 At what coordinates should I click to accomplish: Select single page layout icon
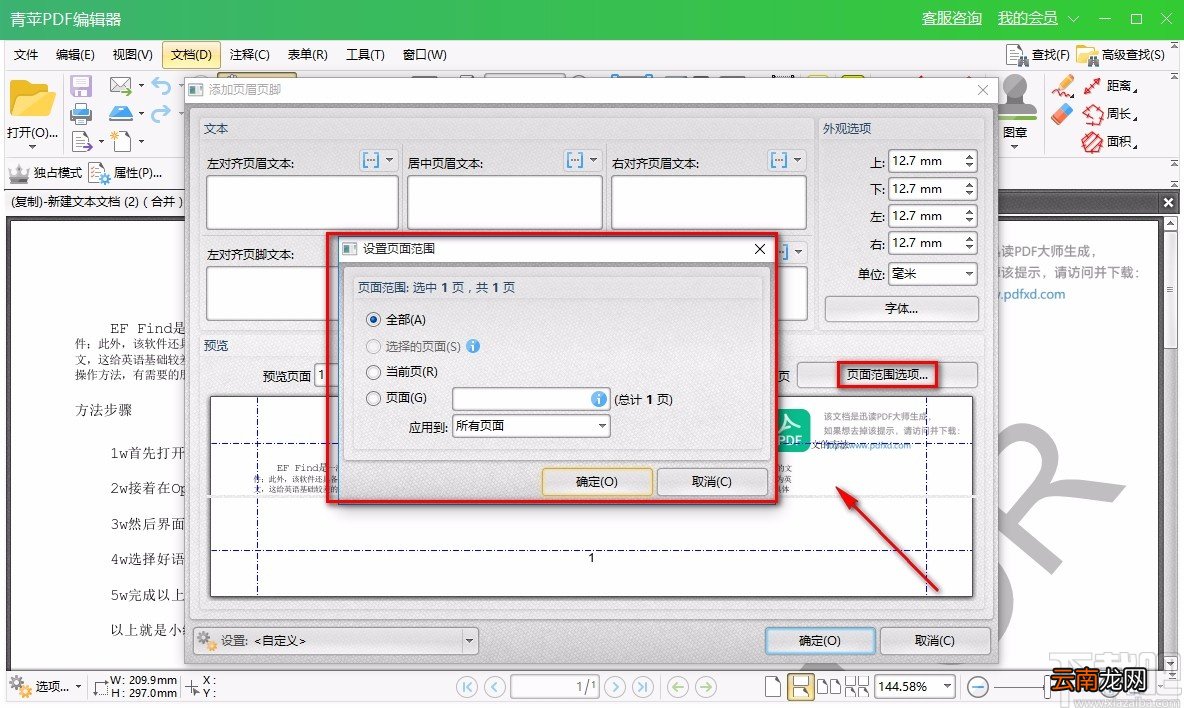click(x=772, y=687)
